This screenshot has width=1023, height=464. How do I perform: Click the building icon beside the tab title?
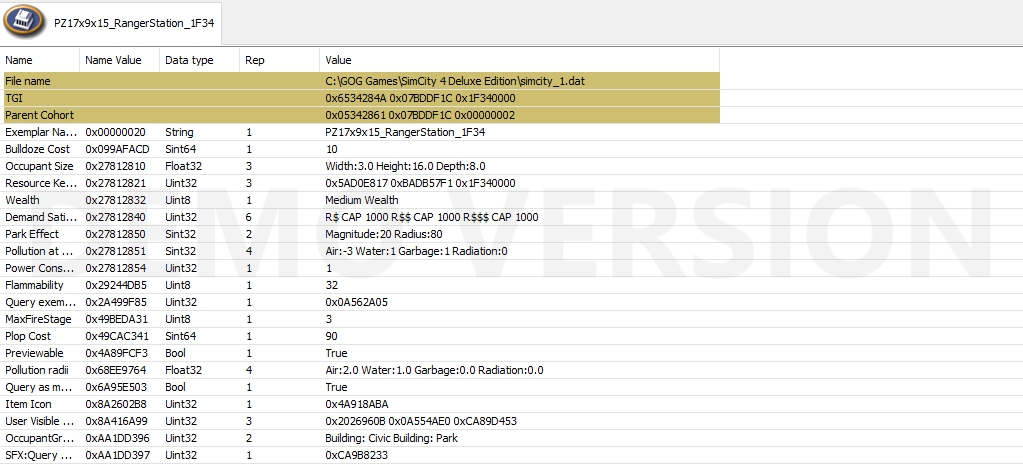pyautogui.click(x=23, y=21)
